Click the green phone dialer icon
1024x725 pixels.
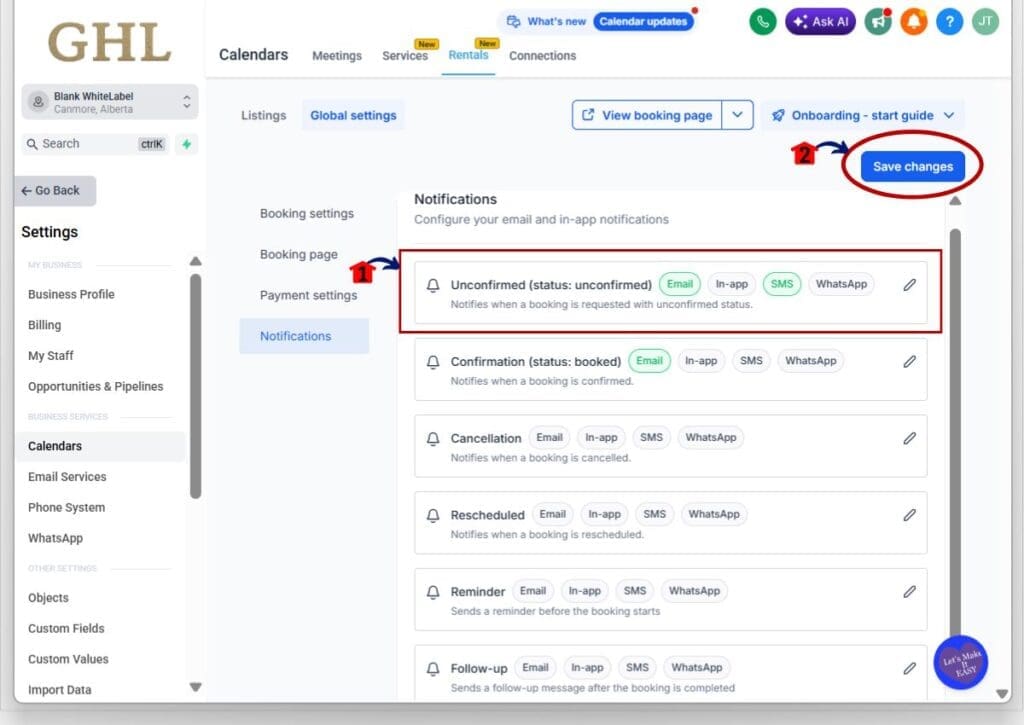click(762, 22)
